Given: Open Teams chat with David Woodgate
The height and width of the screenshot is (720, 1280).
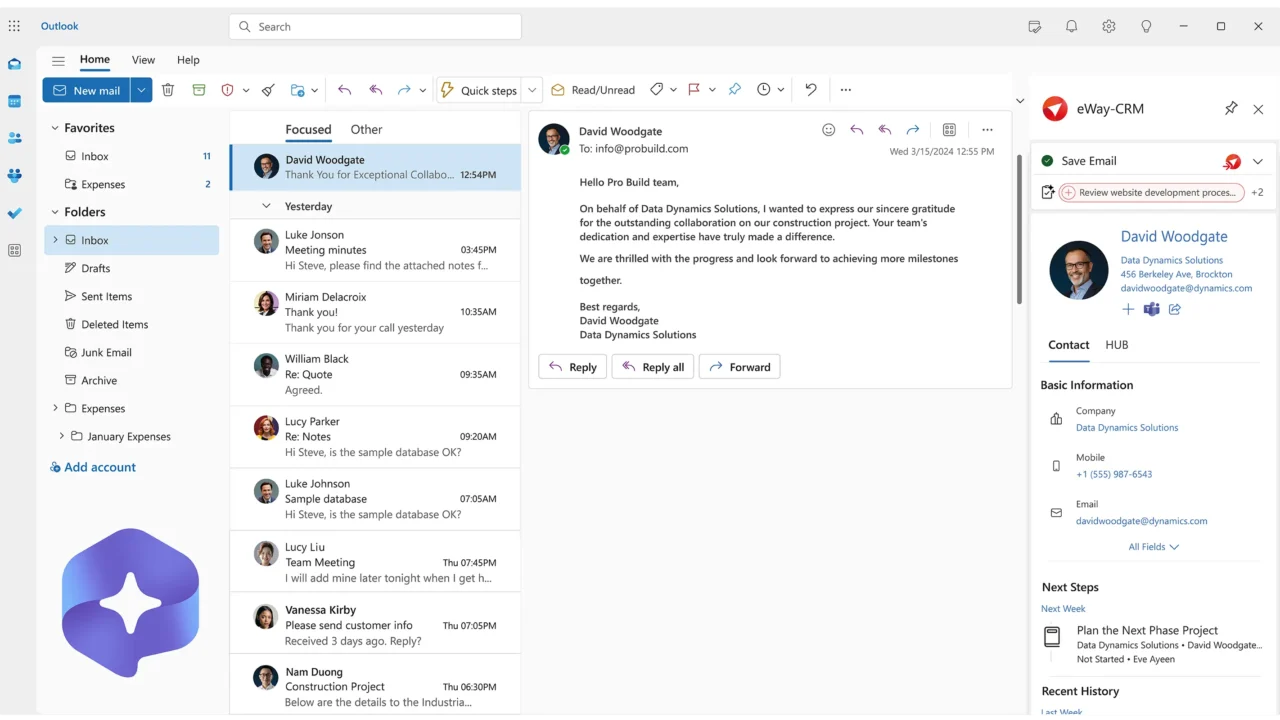Looking at the screenshot, I should click(x=1151, y=309).
